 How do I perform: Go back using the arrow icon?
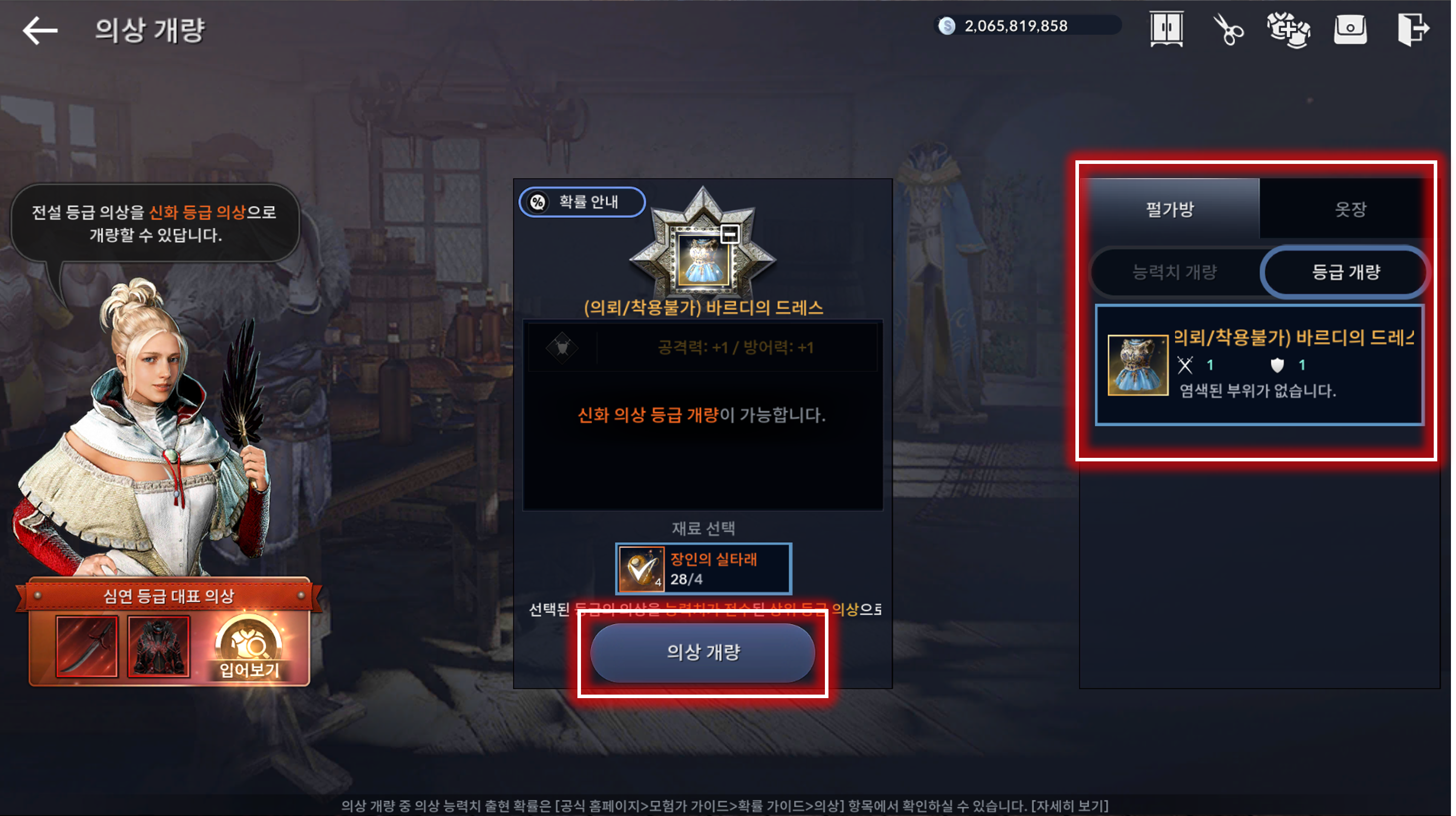(x=40, y=30)
